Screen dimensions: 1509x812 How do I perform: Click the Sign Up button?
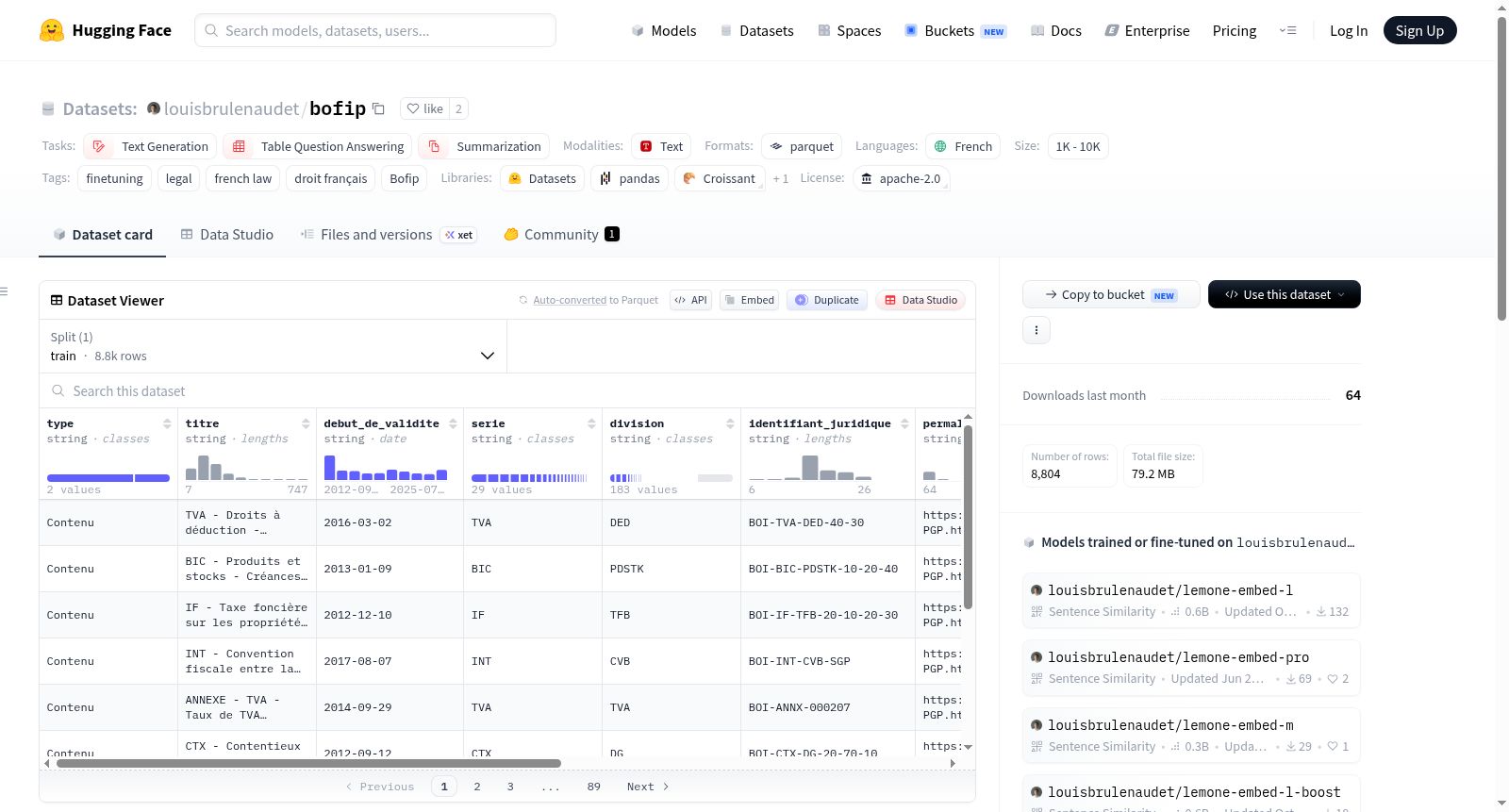1419,31
